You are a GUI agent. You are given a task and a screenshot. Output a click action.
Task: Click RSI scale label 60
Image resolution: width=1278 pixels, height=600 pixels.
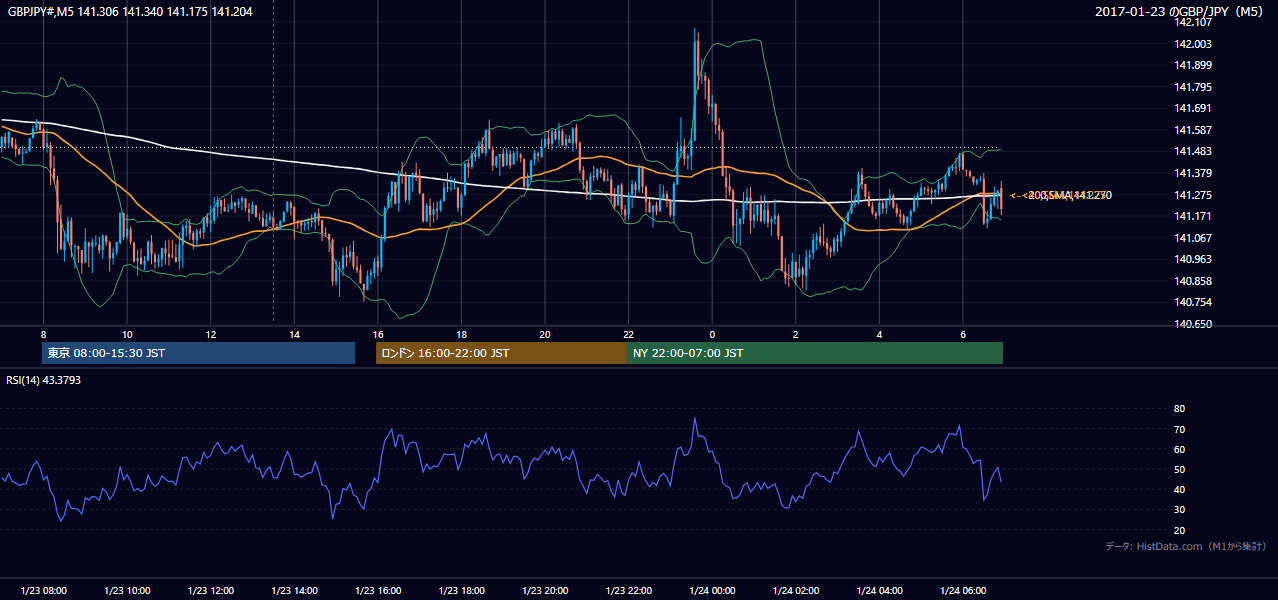pyautogui.click(x=1179, y=449)
